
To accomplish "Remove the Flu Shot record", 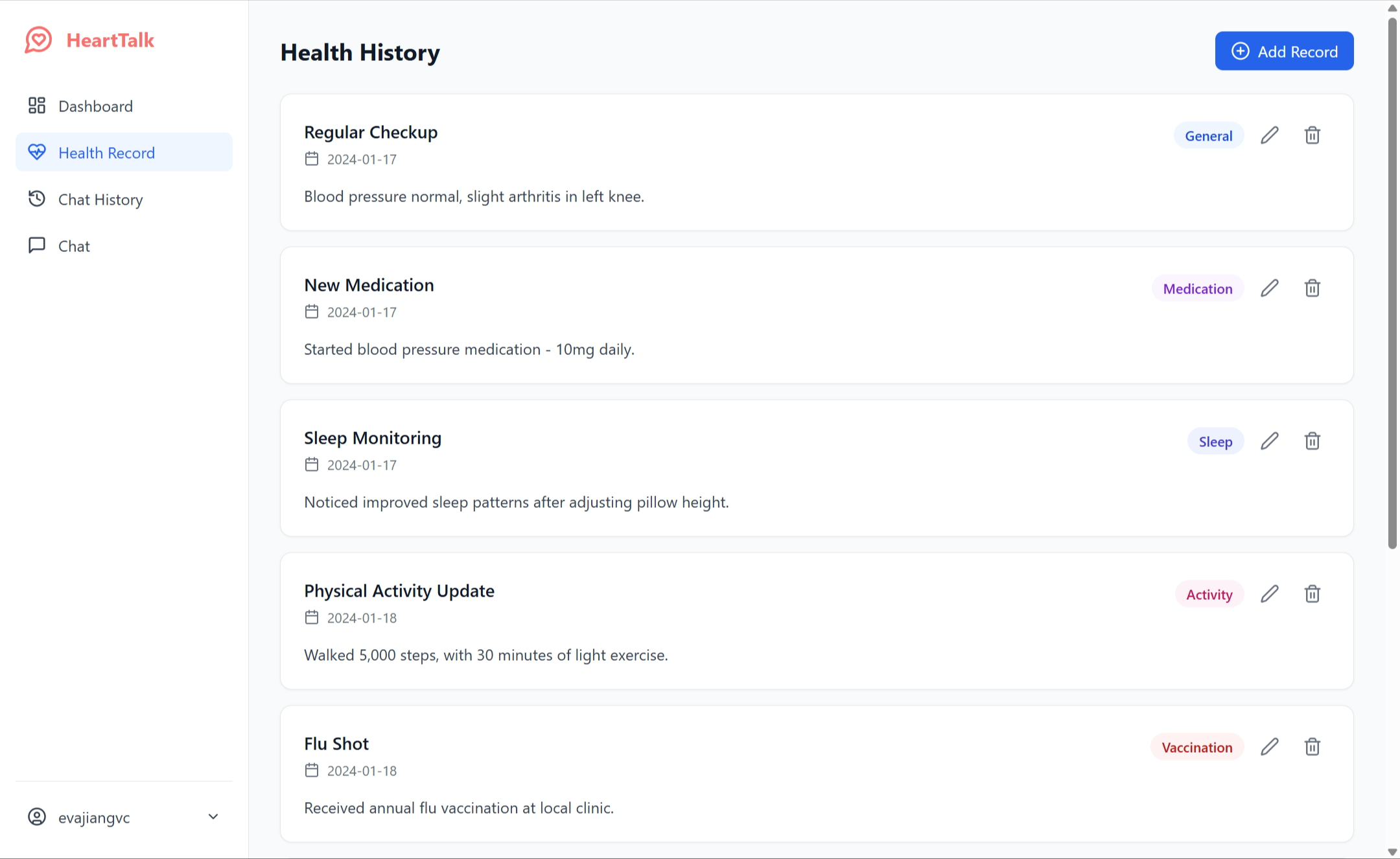I will pyautogui.click(x=1312, y=747).
